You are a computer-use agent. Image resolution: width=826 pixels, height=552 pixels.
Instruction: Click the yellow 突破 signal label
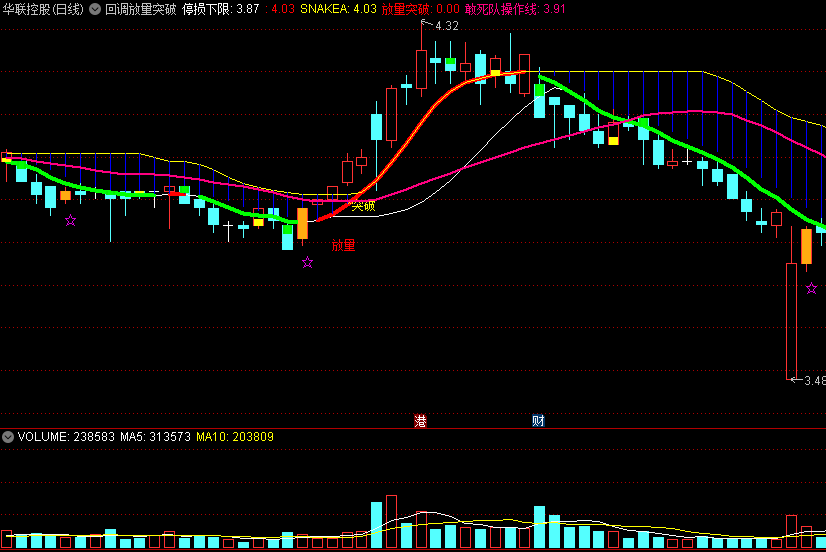[363, 206]
